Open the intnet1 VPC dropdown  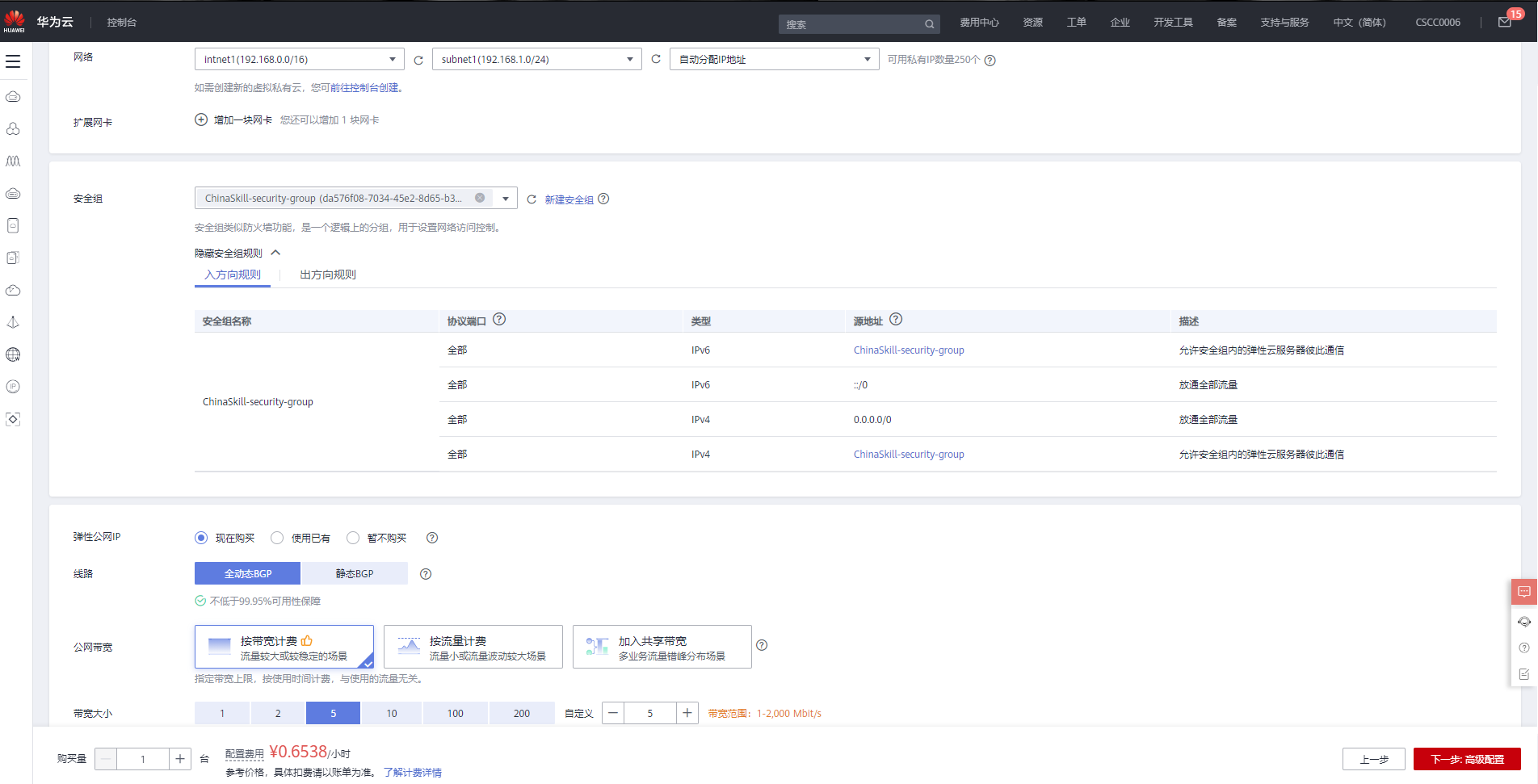[x=300, y=59]
